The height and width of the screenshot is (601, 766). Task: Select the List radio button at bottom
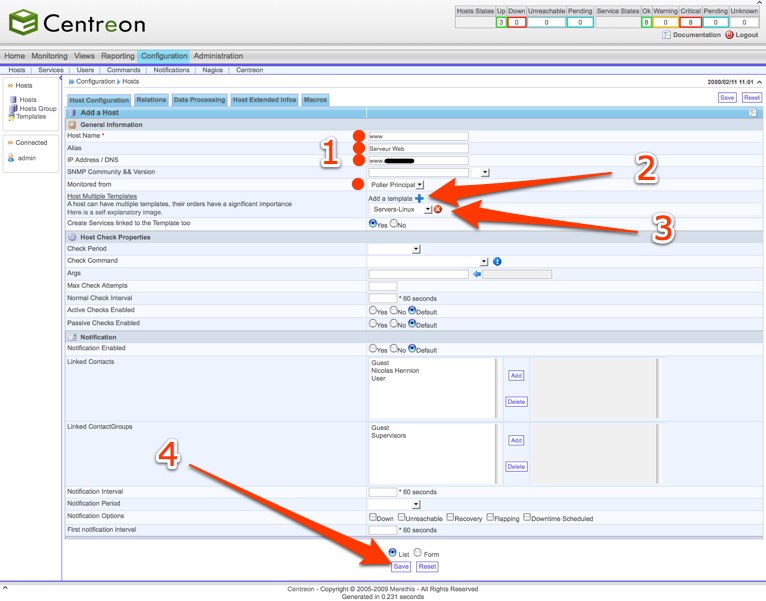392,552
